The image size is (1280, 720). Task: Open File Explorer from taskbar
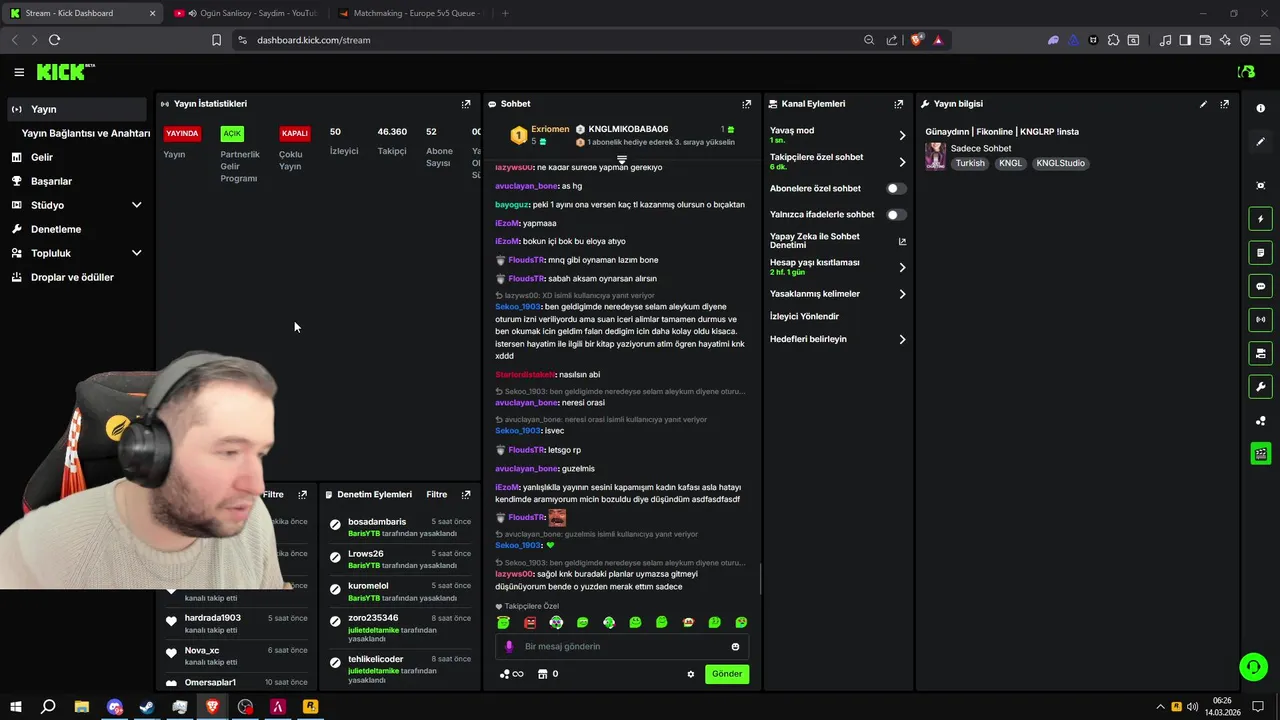click(x=82, y=706)
